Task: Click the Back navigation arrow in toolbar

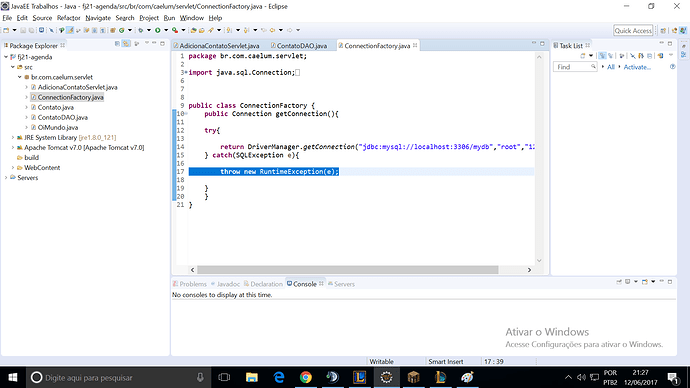Action: pyautogui.click(x=272, y=30)
